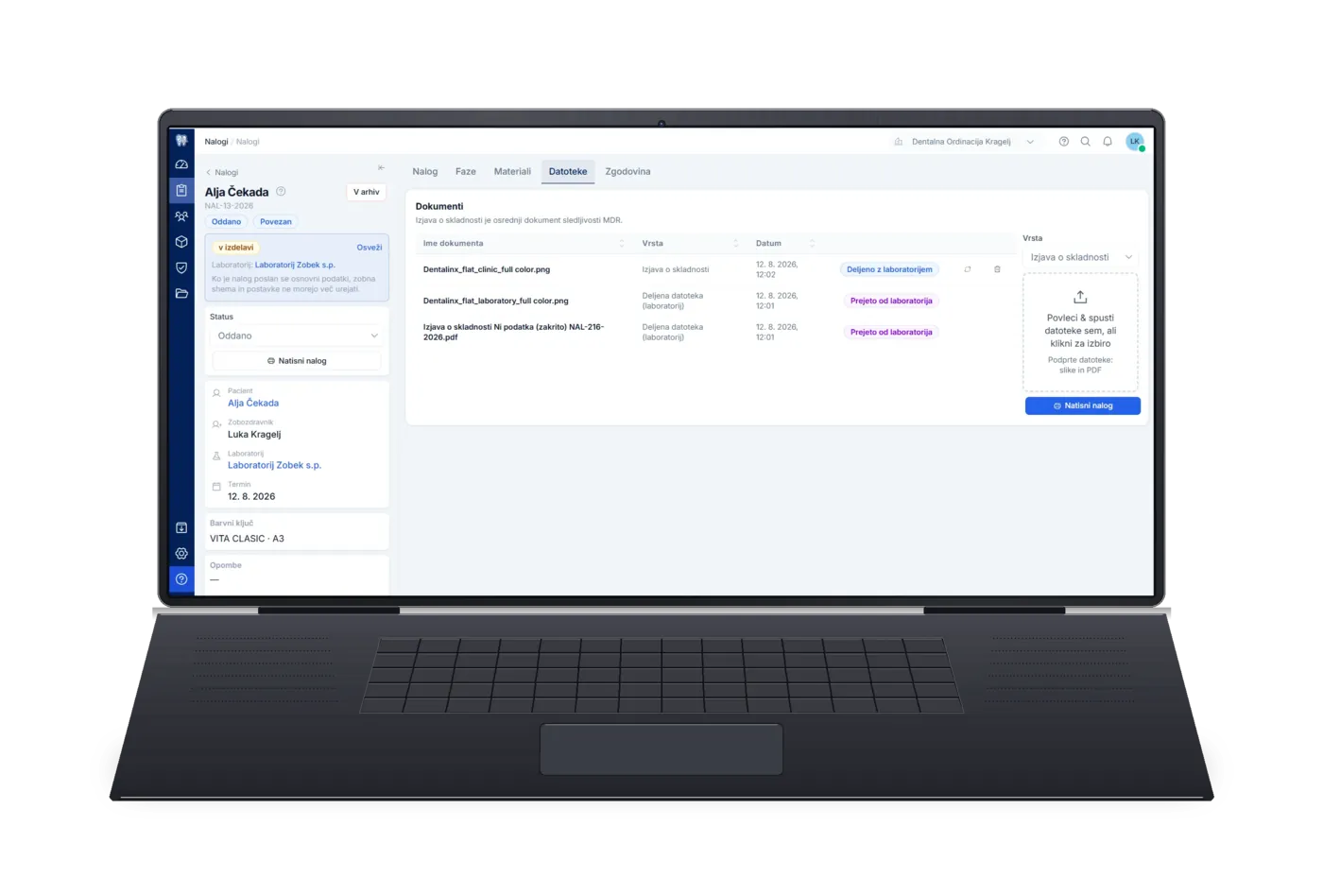The image size is (1323, 896).
Task: Click the upload arrow icon in drop zone
Action: pyautogui.click(x=1080, y=297)
